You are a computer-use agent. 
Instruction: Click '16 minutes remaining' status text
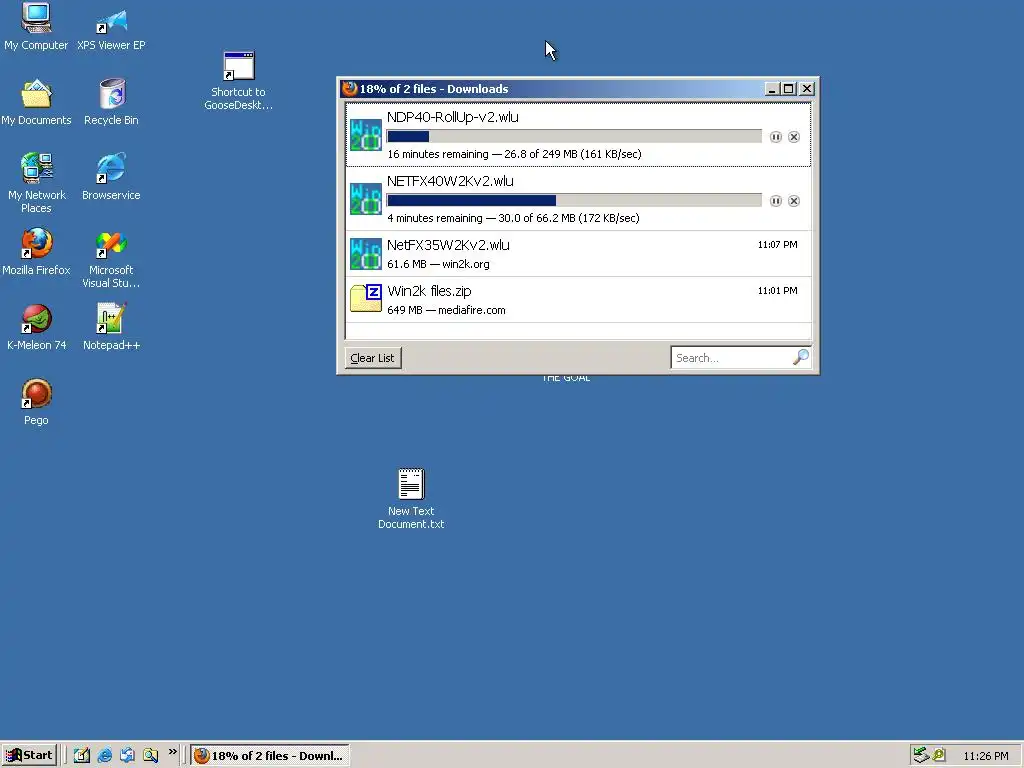pyautogui.click(x=438, y=154)
